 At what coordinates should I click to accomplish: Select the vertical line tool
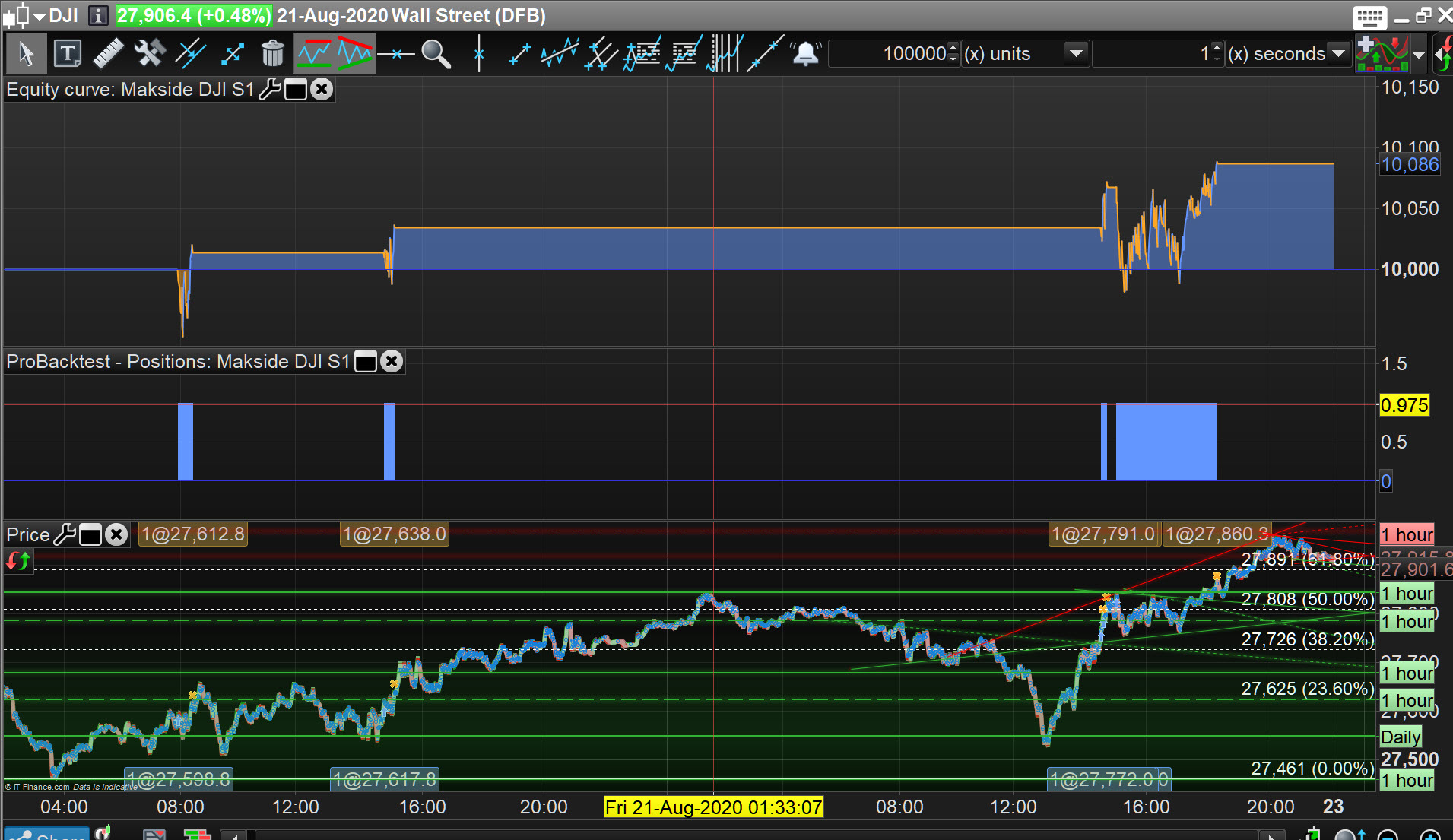479,54
